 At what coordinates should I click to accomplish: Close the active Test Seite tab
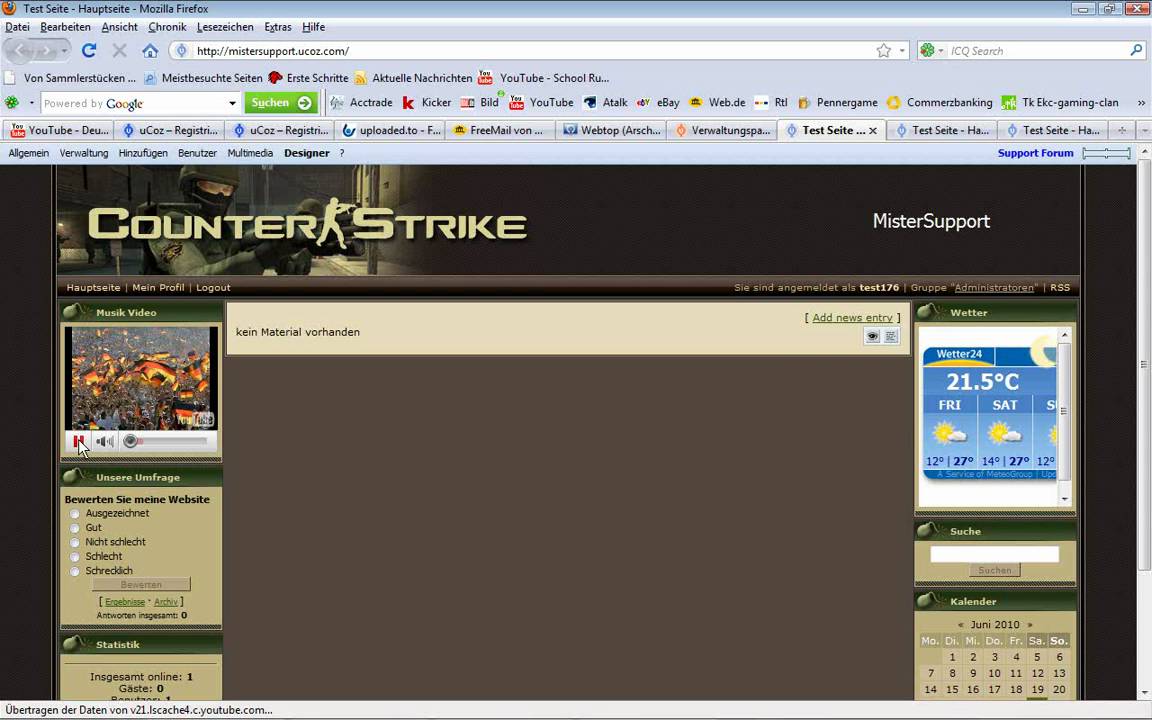pos(873,130)
